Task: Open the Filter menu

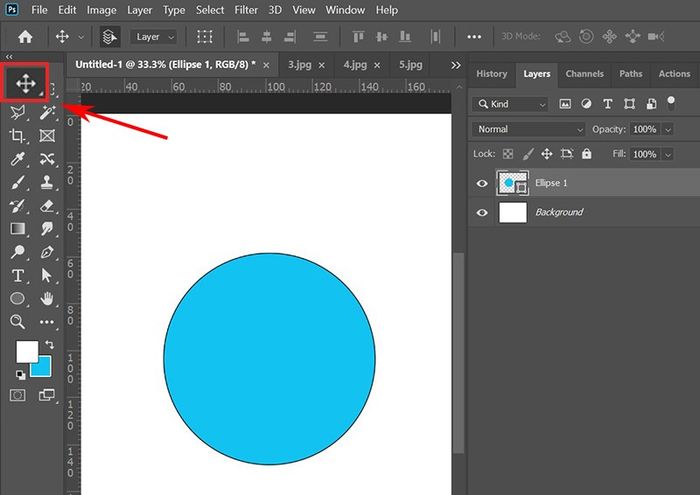Action: 246,10
